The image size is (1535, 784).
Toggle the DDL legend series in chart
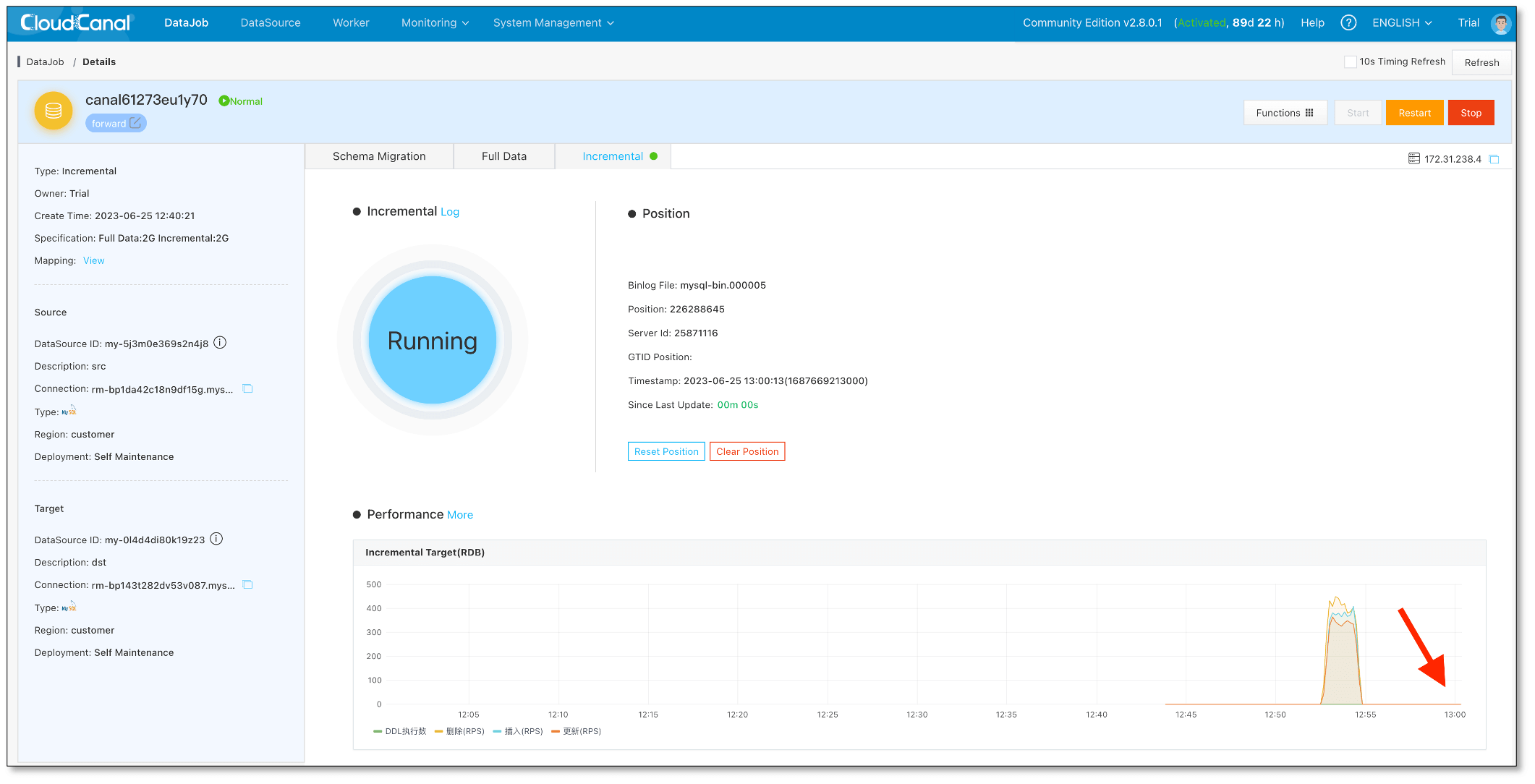tap(400, 731)
